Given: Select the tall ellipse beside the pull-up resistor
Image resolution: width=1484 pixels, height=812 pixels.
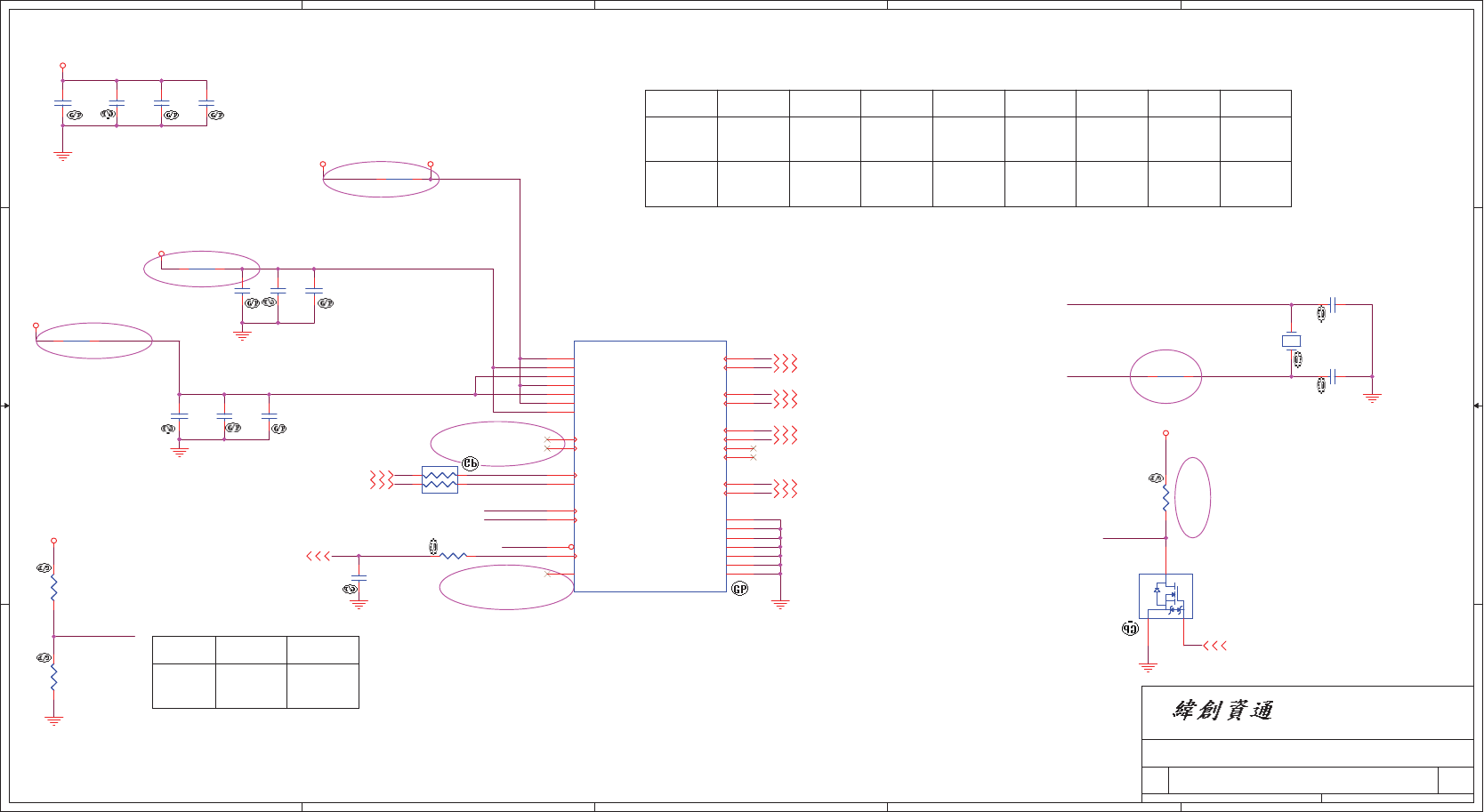Looking at the screenshot, I should pos(1193,497).
